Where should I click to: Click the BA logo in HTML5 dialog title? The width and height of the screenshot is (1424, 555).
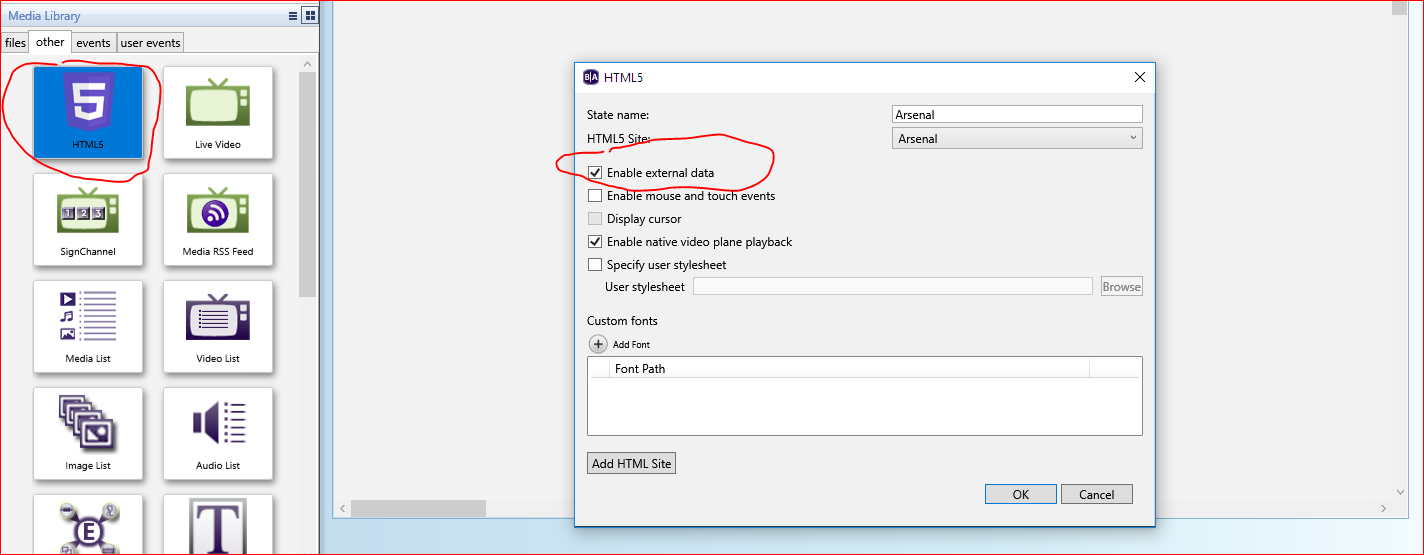[591, 77]
